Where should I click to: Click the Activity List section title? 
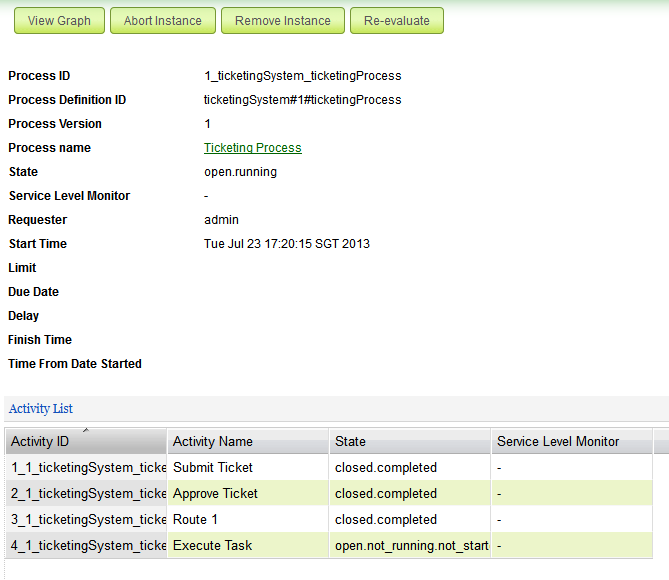41,409
